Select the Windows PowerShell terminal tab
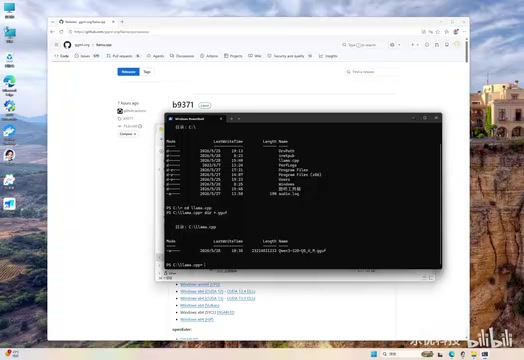 pyautogui.click(x=195, y=119)
